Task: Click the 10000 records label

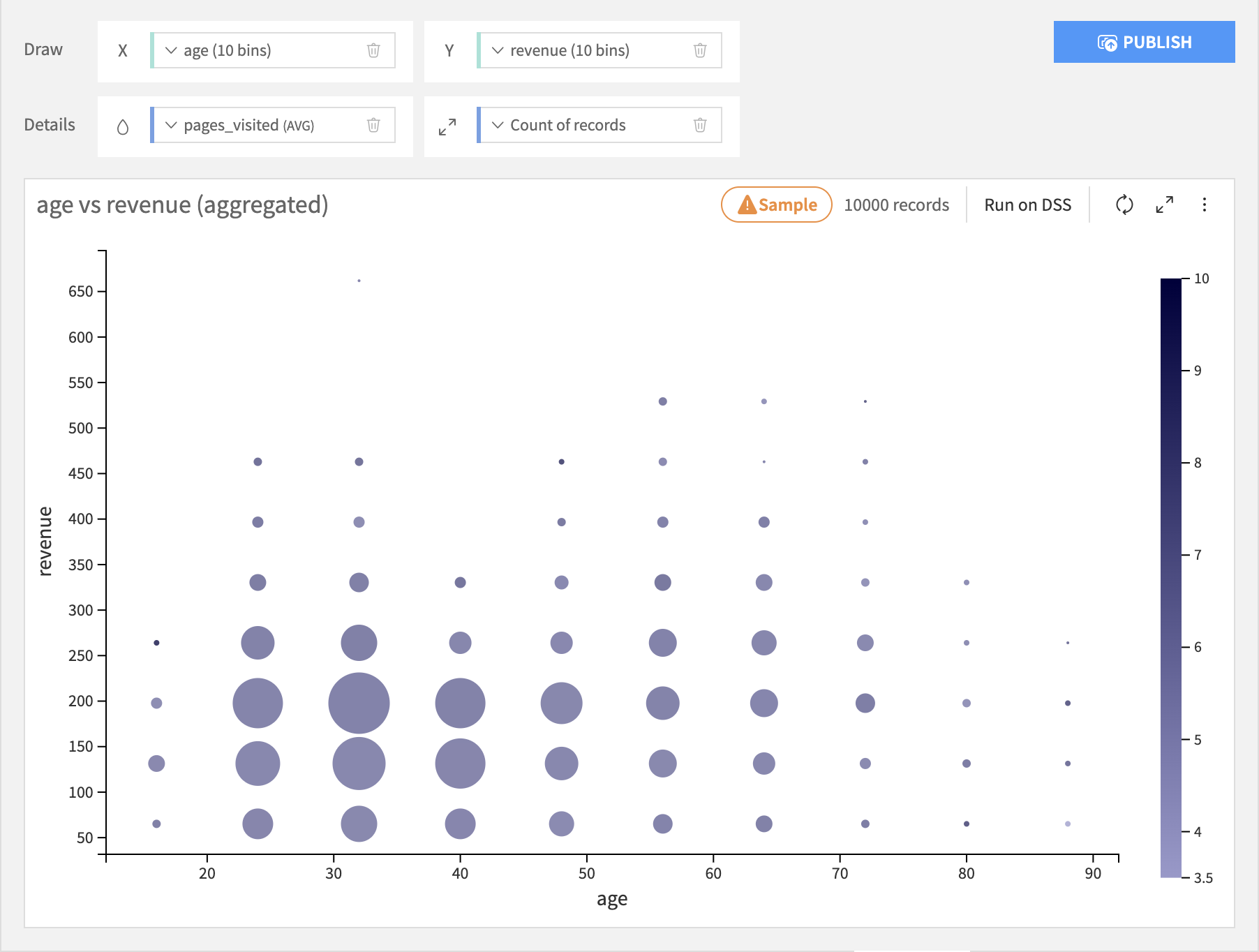Action: (x=896, y=204)
